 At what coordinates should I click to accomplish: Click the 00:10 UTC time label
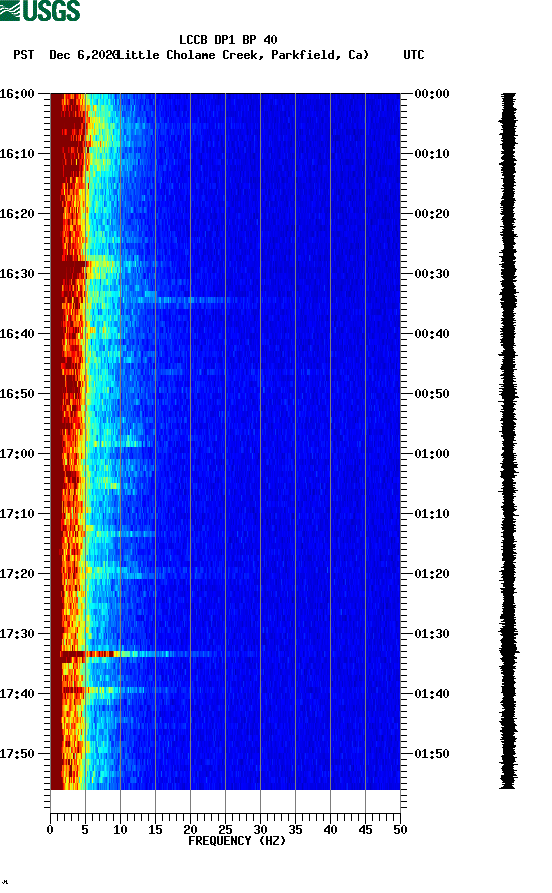(432, 154)
